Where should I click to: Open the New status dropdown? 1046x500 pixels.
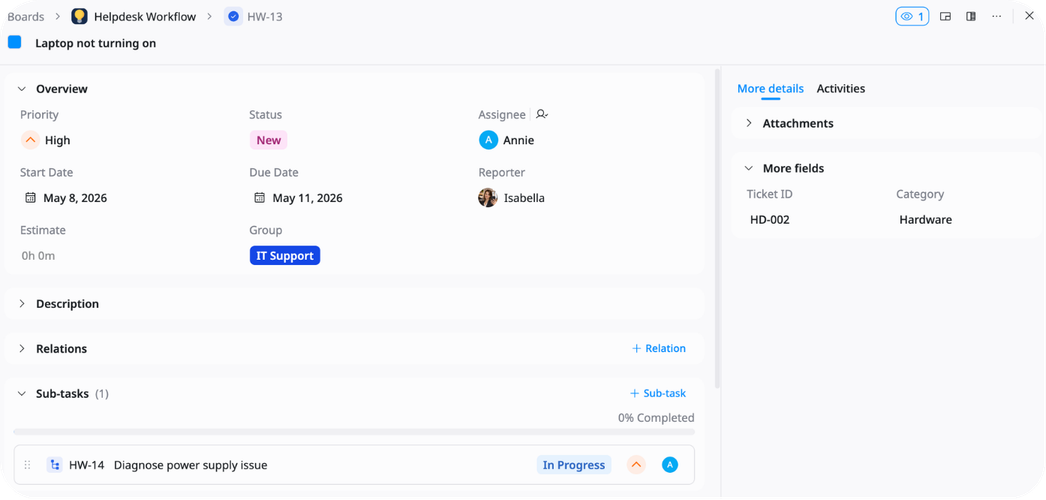click(x=269, y=140)
